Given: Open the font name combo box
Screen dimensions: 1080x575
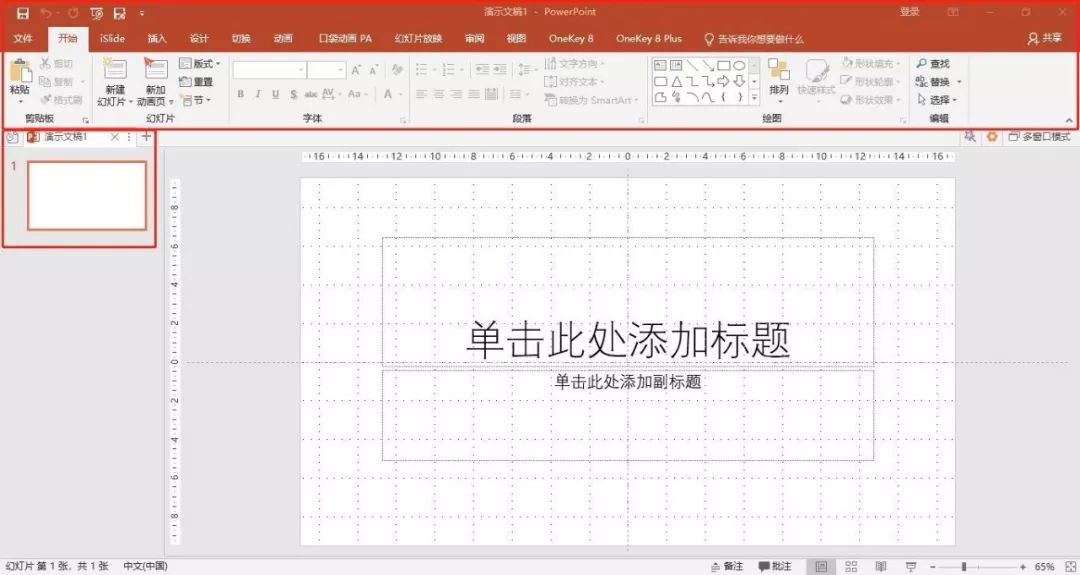Looking at the screenshot, I should coord(269,70).
